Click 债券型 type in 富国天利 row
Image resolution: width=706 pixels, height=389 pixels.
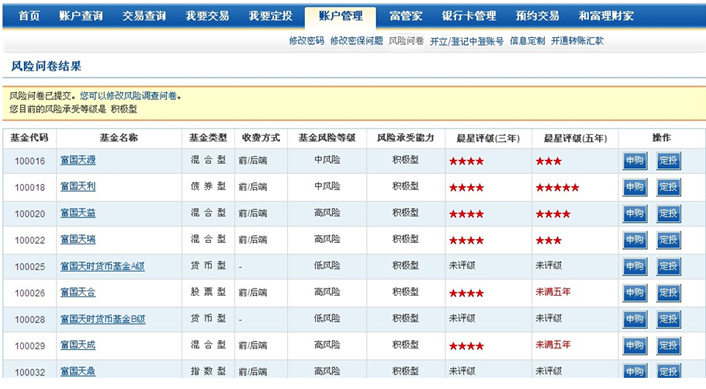pyautogui.click(x=208, y=186)
